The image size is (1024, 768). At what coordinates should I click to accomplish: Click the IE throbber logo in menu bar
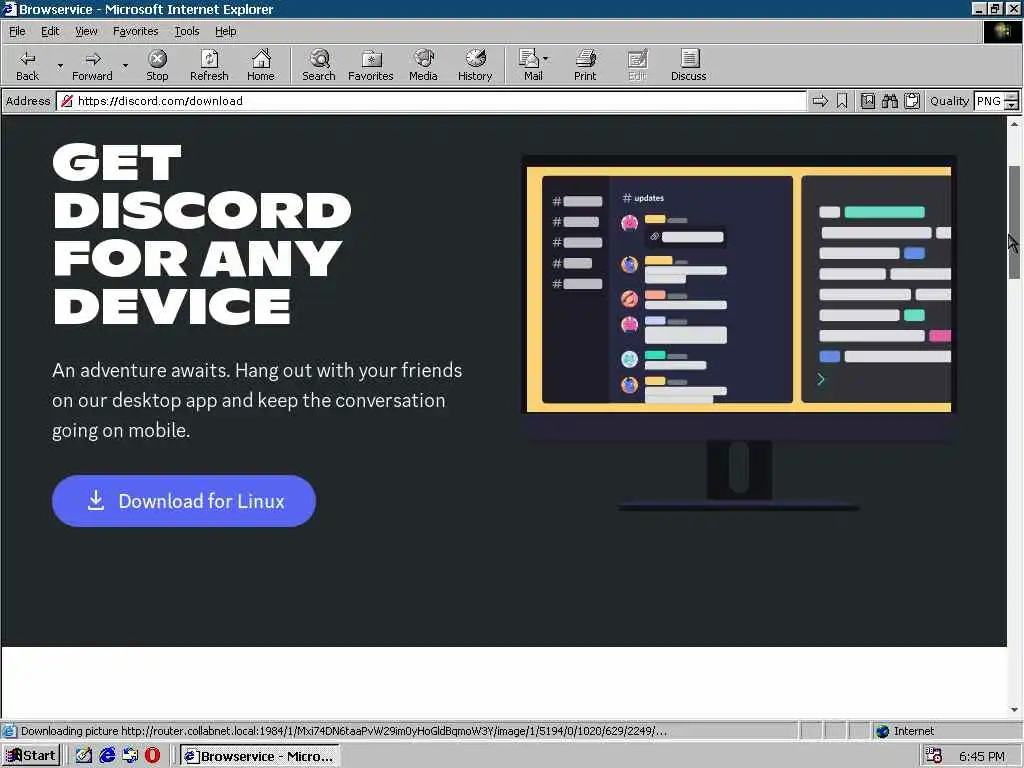pyautogui.click(x=1001, y=32)
